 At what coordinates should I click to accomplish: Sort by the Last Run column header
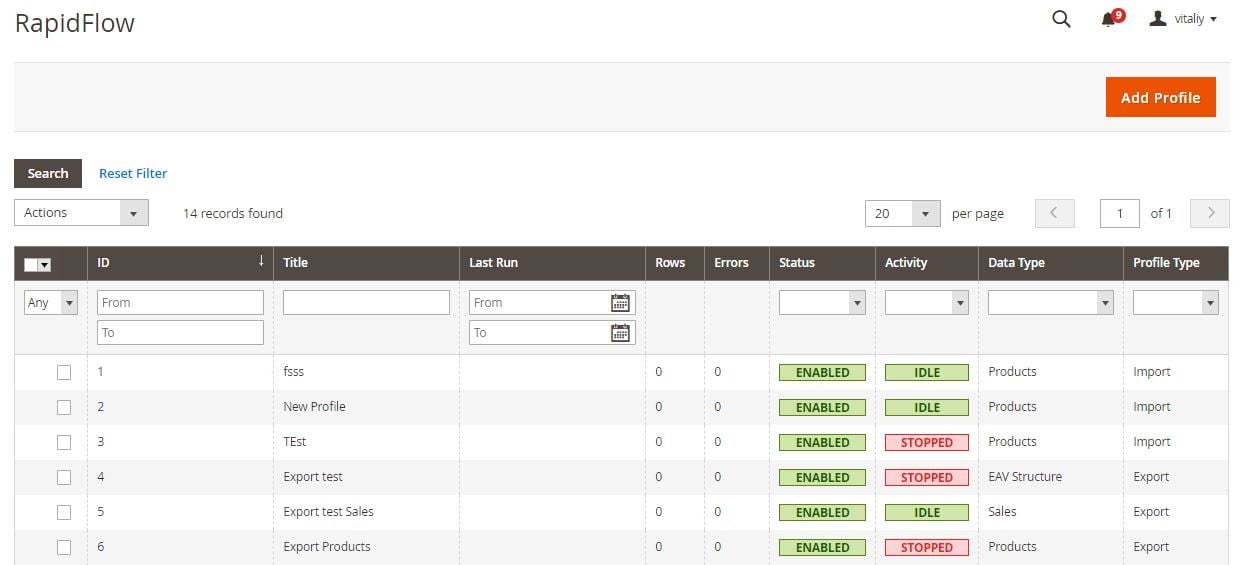pyautogui.click(x=552, y=263)
